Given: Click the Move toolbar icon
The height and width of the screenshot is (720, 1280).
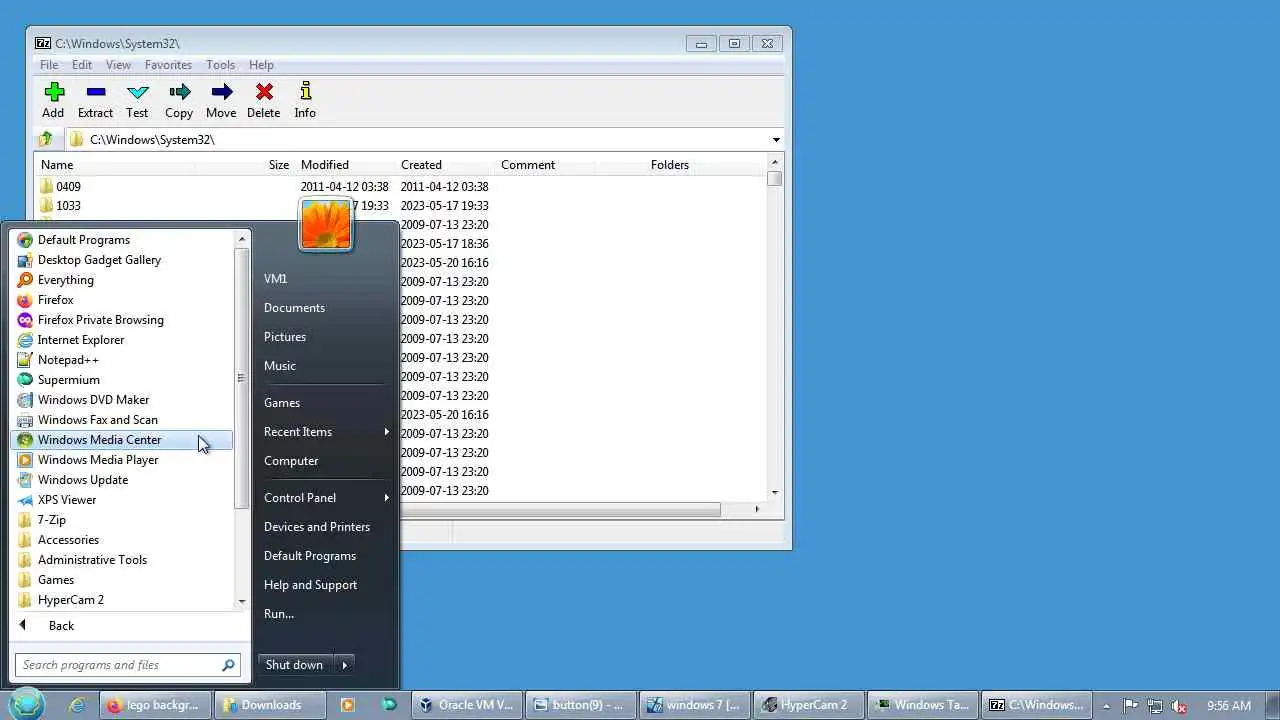Looking at the screenshot, I should (221, 100).
